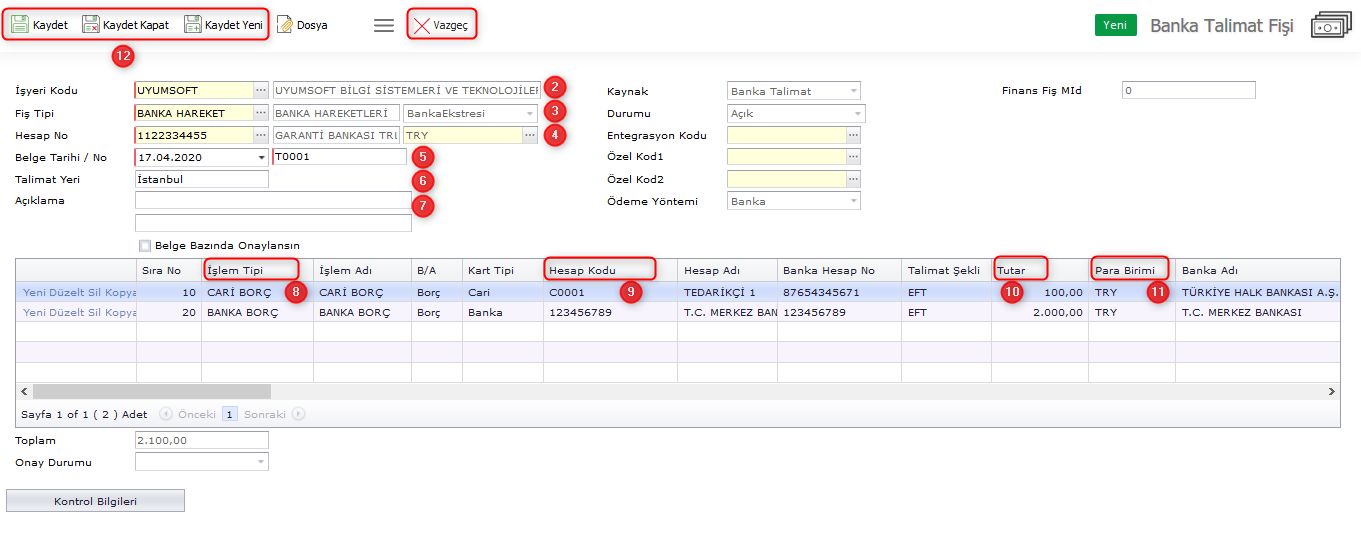Open the Dosya file attachment icon
The image size is (1361, 534).
(285, 24)
